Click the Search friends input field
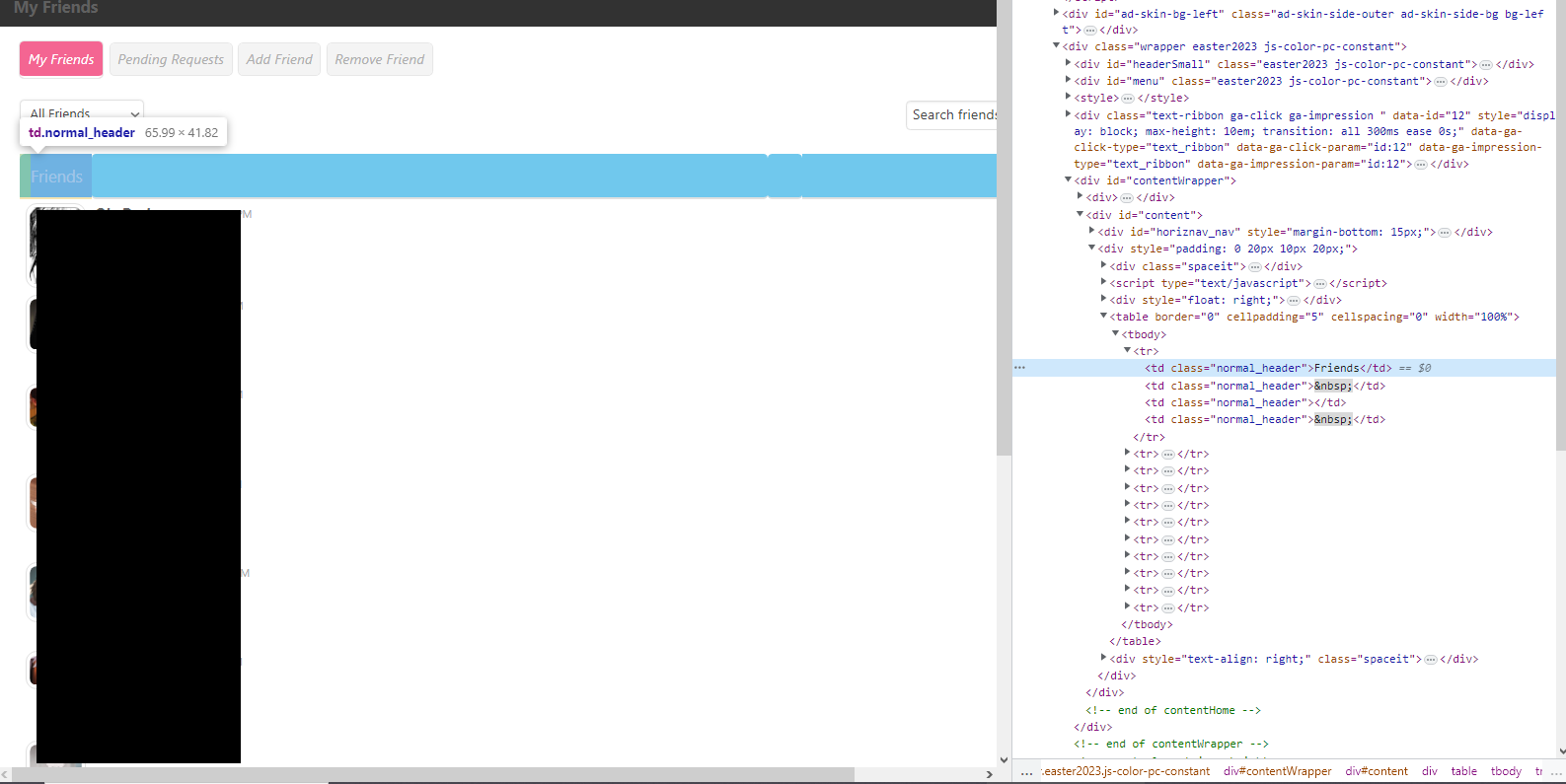The image size is (1566, 784). (952, 115)
